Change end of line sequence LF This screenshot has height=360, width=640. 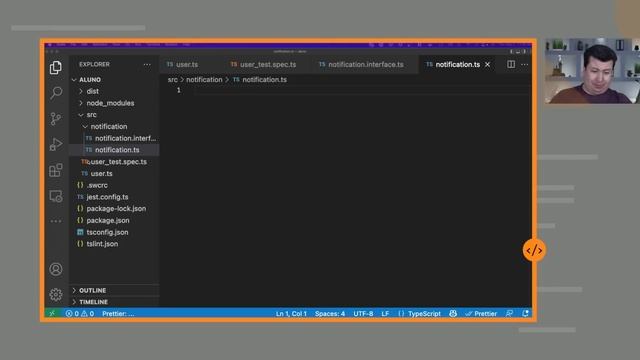tap(385, 313)
